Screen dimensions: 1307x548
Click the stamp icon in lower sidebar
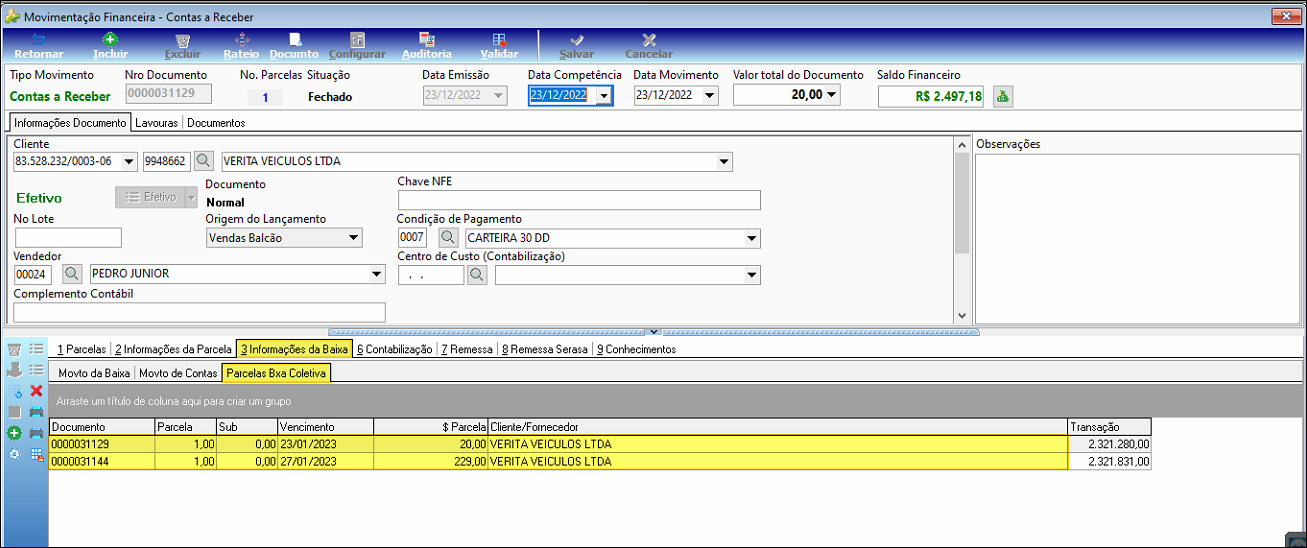14,369
